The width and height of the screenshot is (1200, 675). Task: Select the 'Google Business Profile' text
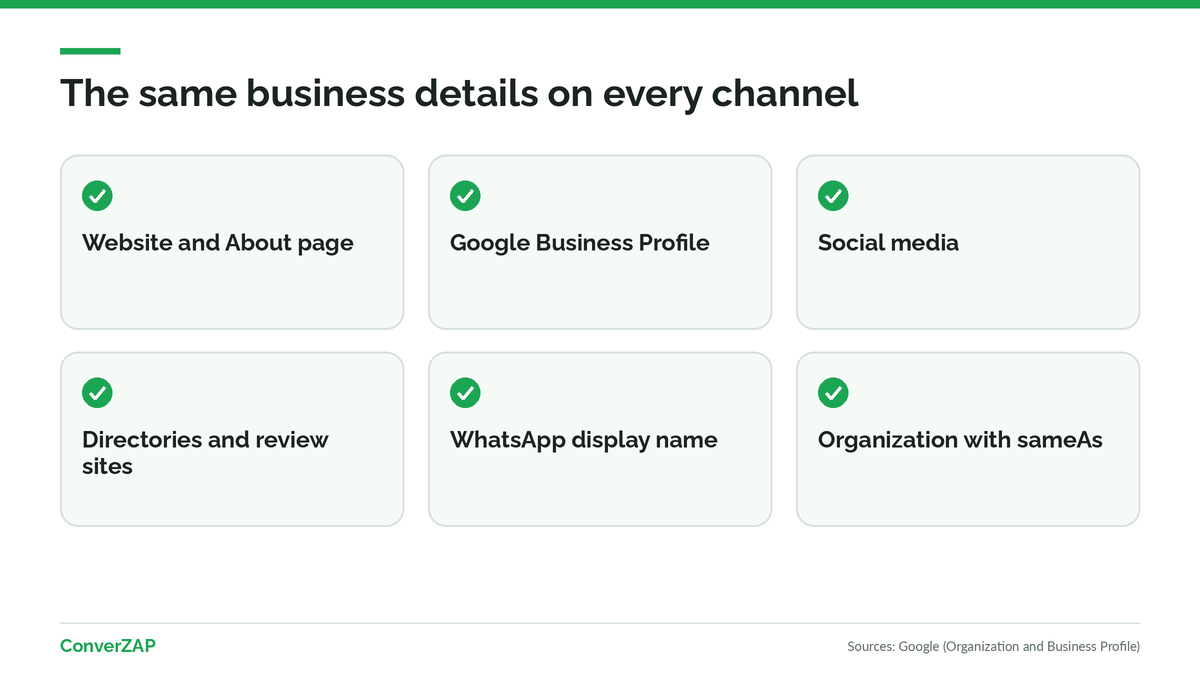click(580, 243)
